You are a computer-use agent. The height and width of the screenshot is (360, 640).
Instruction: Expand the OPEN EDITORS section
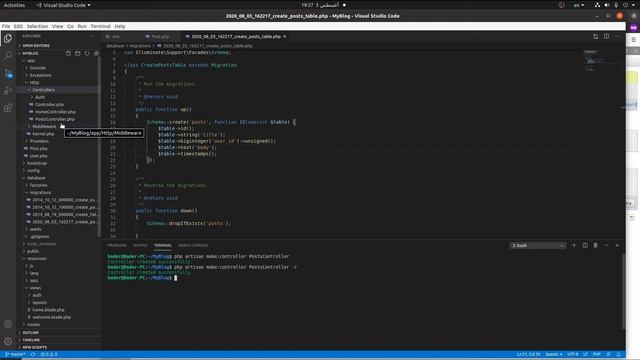click(36, 46)
